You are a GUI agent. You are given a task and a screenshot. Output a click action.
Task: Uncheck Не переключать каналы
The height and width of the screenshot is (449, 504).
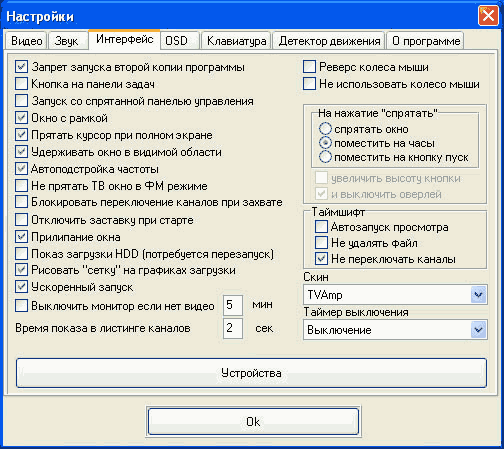[x=321, y=259]
